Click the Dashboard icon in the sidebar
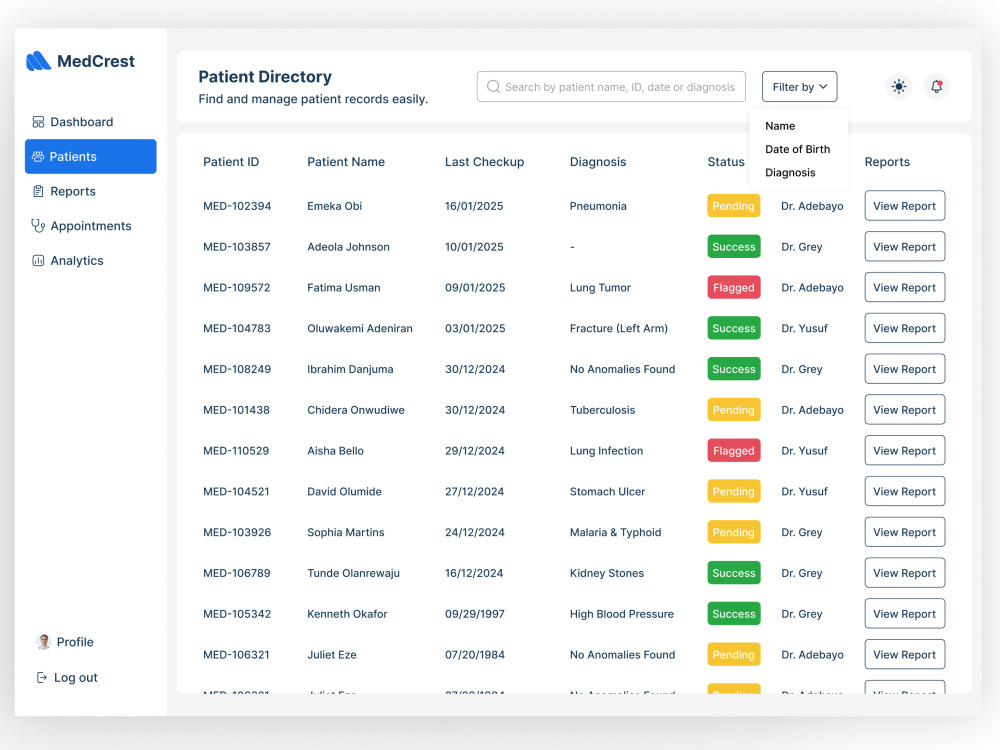The height and width of the screenshot is (750, 1000). pos(38,122)
